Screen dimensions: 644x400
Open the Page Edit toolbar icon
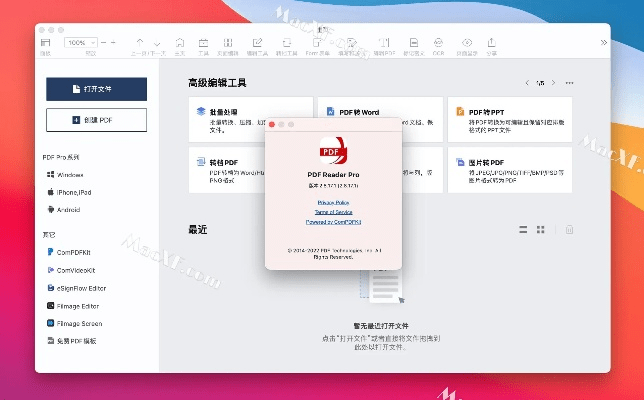click(228, 43)
